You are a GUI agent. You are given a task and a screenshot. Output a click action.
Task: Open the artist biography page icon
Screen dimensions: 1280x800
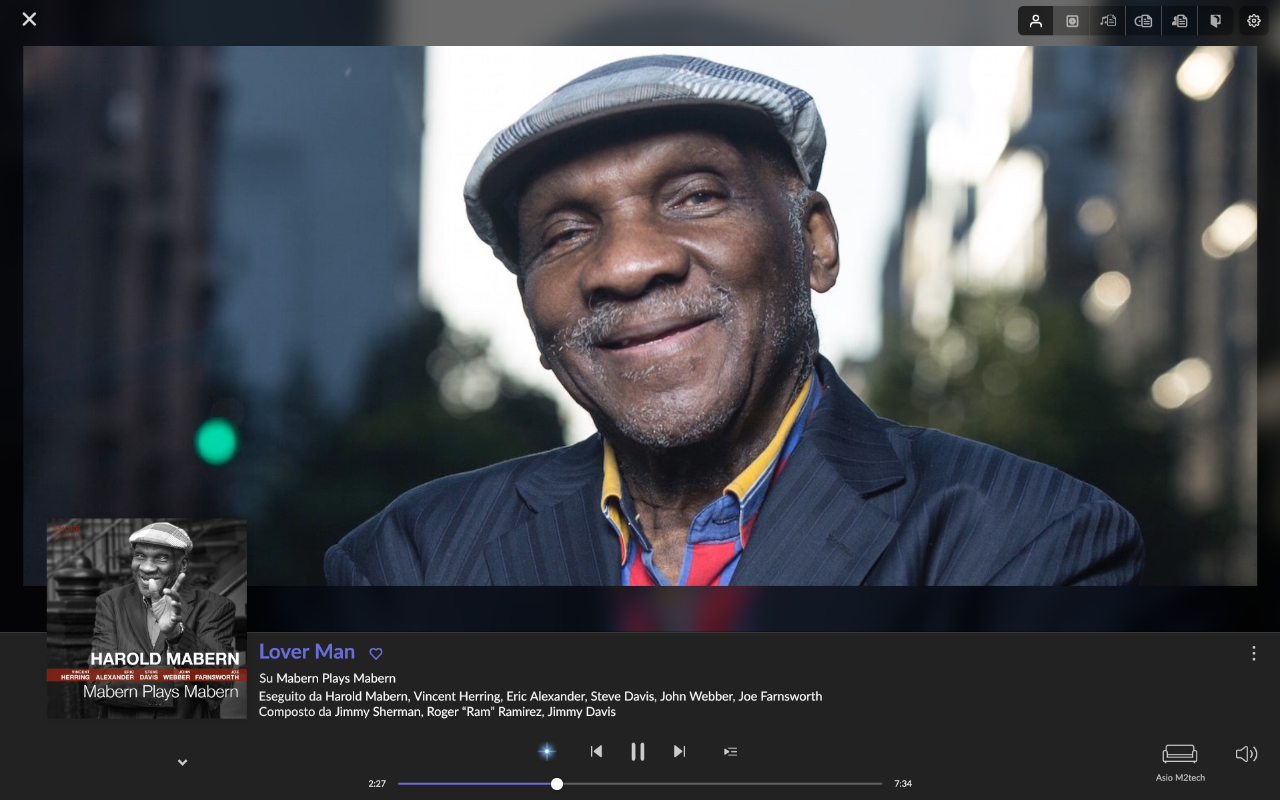tap(1180, 21)
